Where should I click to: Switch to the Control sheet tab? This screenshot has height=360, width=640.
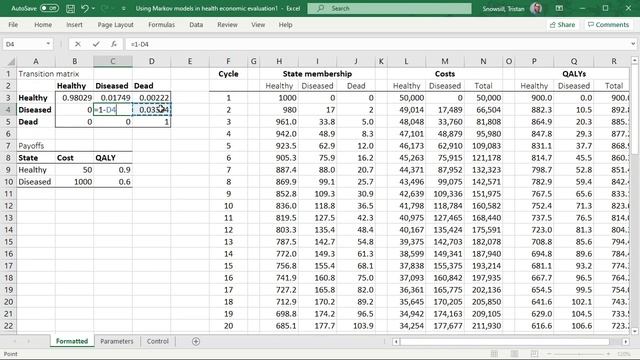pyautogui.click(x=158, y=341)
